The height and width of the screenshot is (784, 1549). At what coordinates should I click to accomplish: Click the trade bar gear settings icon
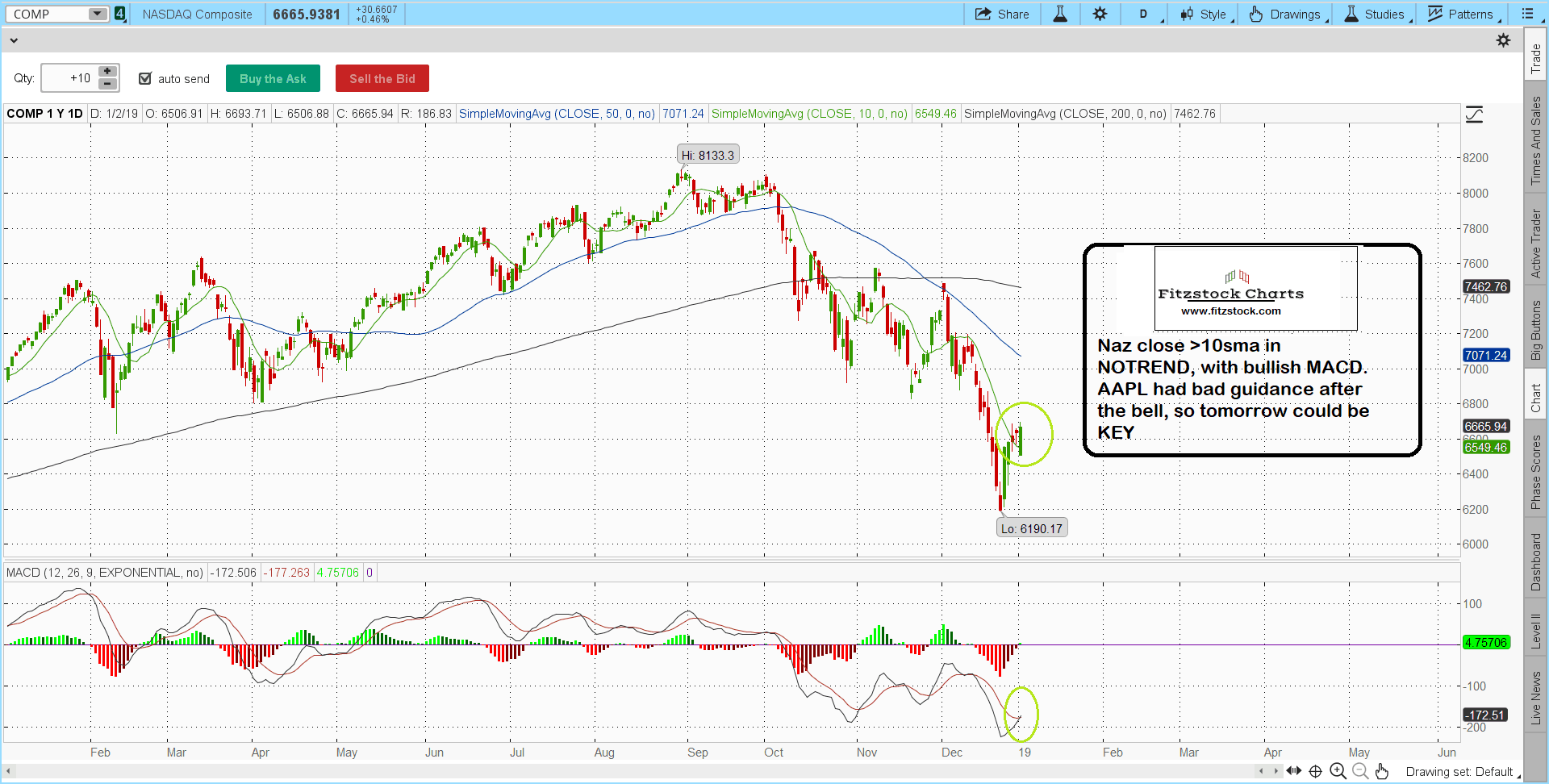click(x=1503, y=40)
